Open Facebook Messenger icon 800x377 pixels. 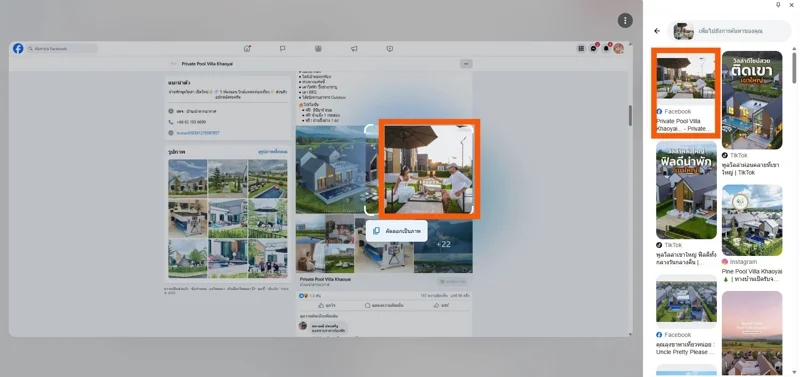(x=593, y=48)
